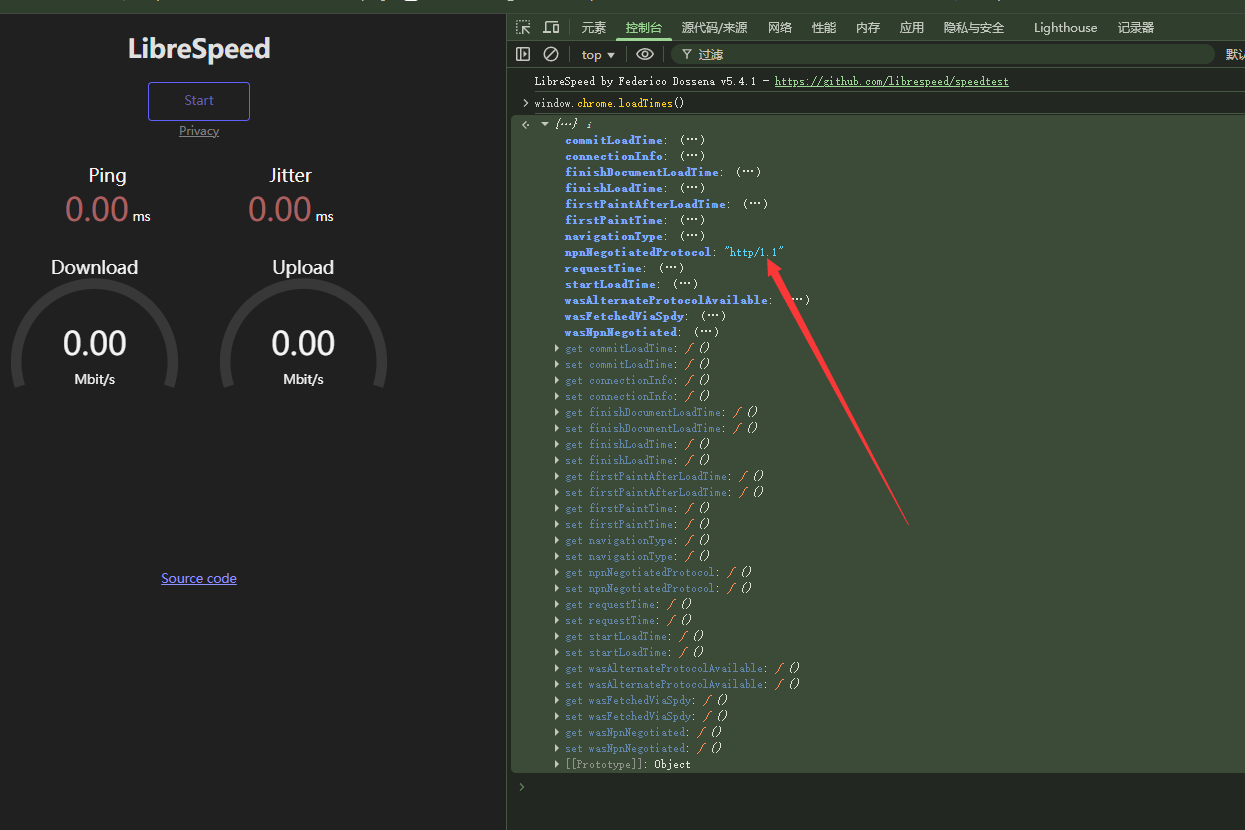Collapse the logged {…} object

545,124
